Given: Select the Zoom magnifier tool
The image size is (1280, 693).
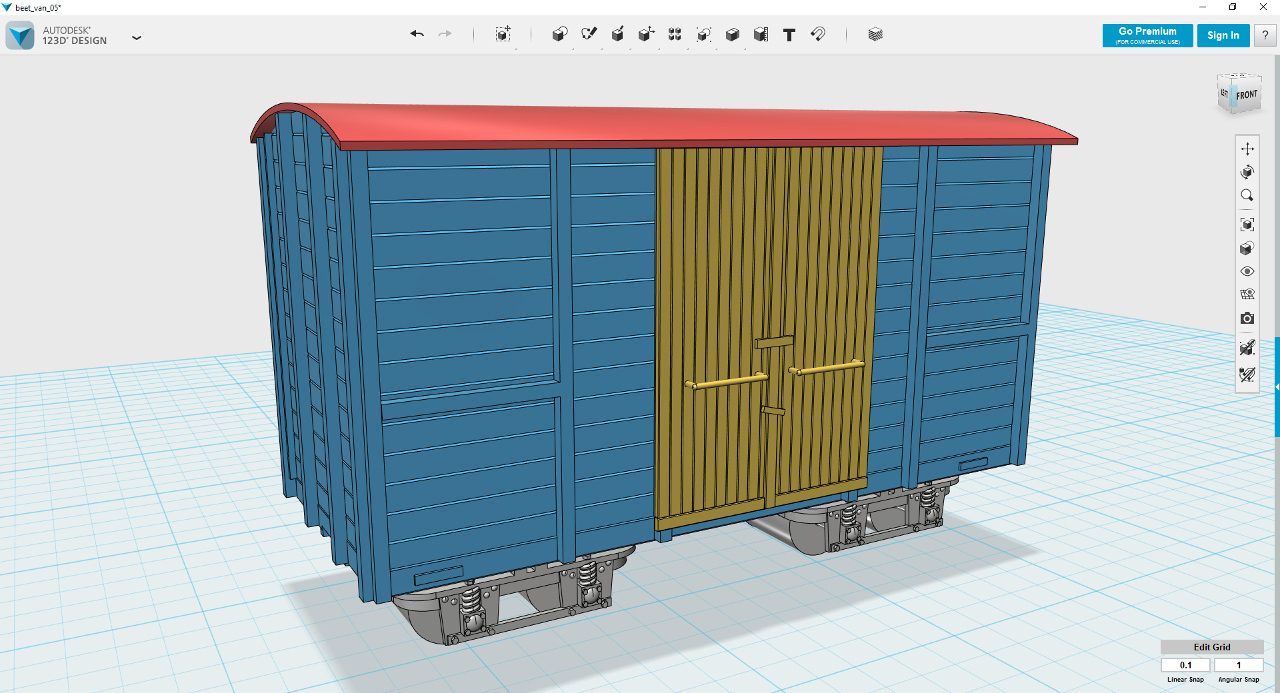Looking at the screenshot, I should 1247,196.
